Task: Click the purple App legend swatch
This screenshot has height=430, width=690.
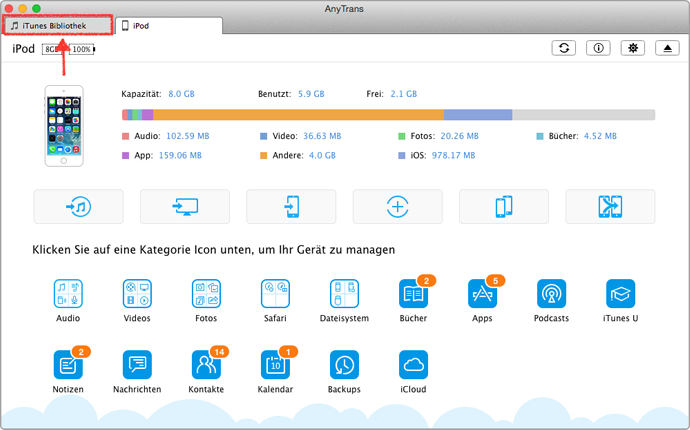Action: click(x=125, y=155)
